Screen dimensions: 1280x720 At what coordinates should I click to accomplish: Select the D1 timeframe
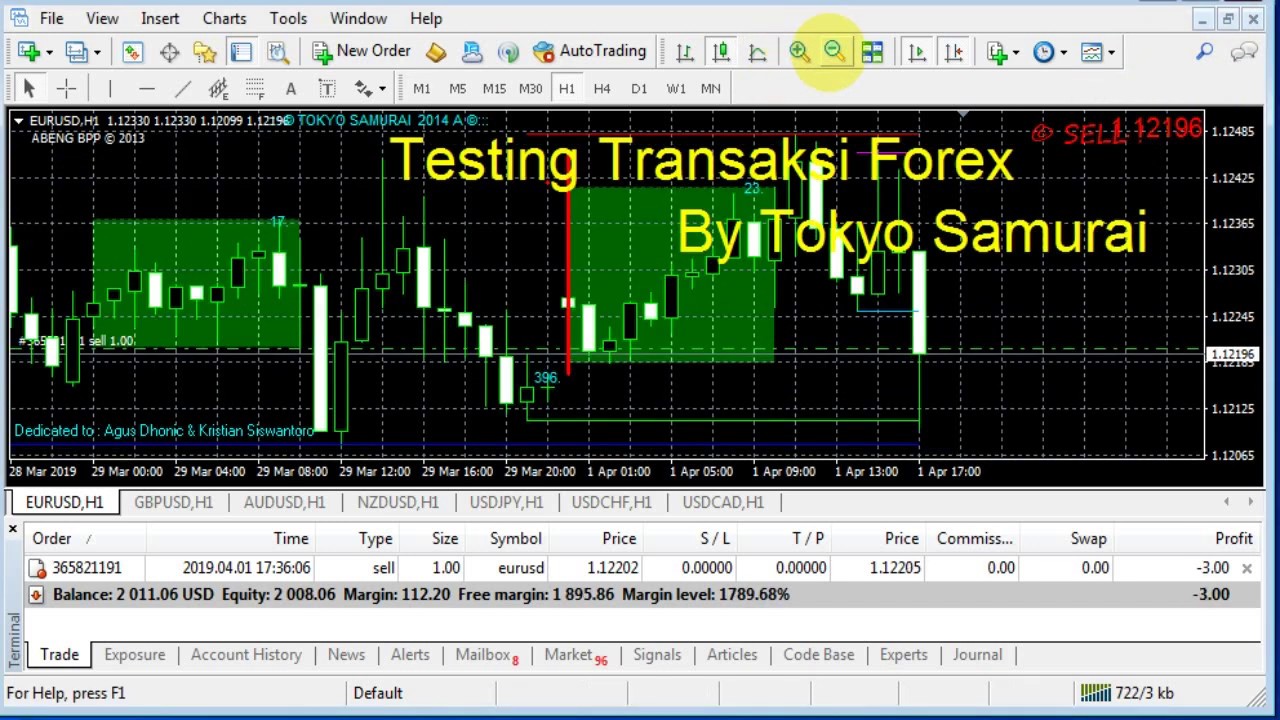[x=639, y=88]
